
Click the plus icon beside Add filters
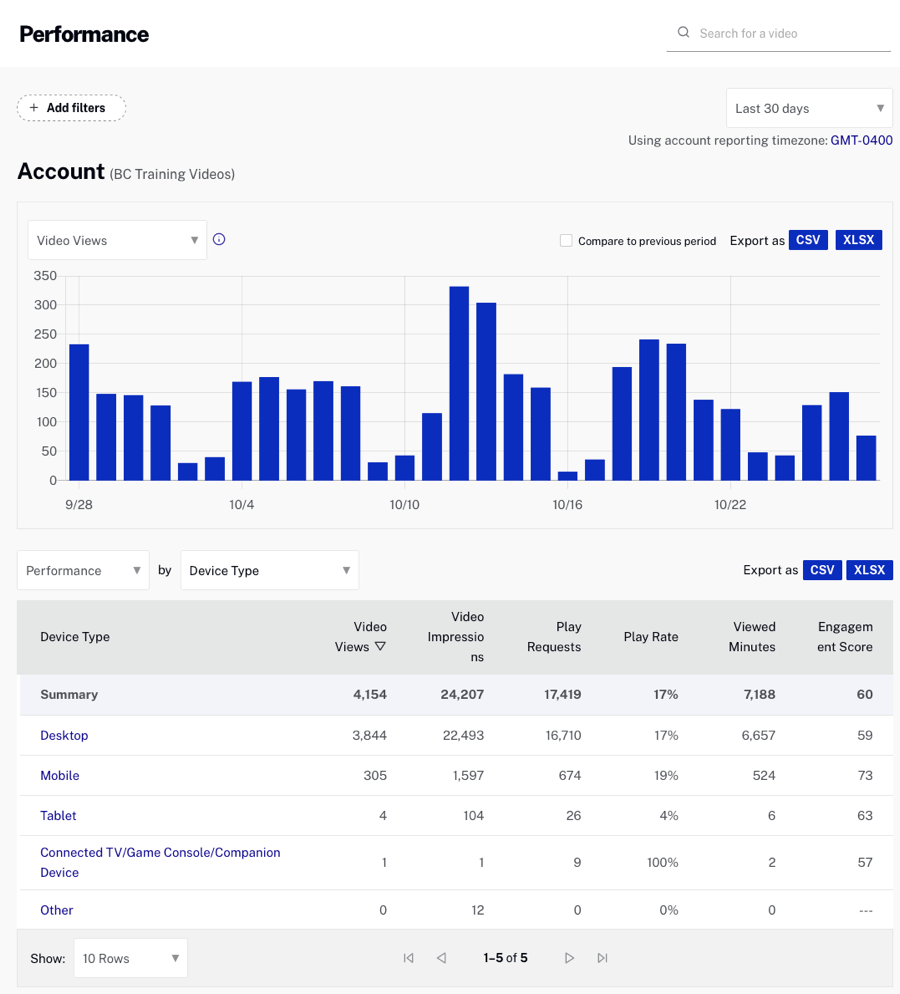click(x=32, y=108)
